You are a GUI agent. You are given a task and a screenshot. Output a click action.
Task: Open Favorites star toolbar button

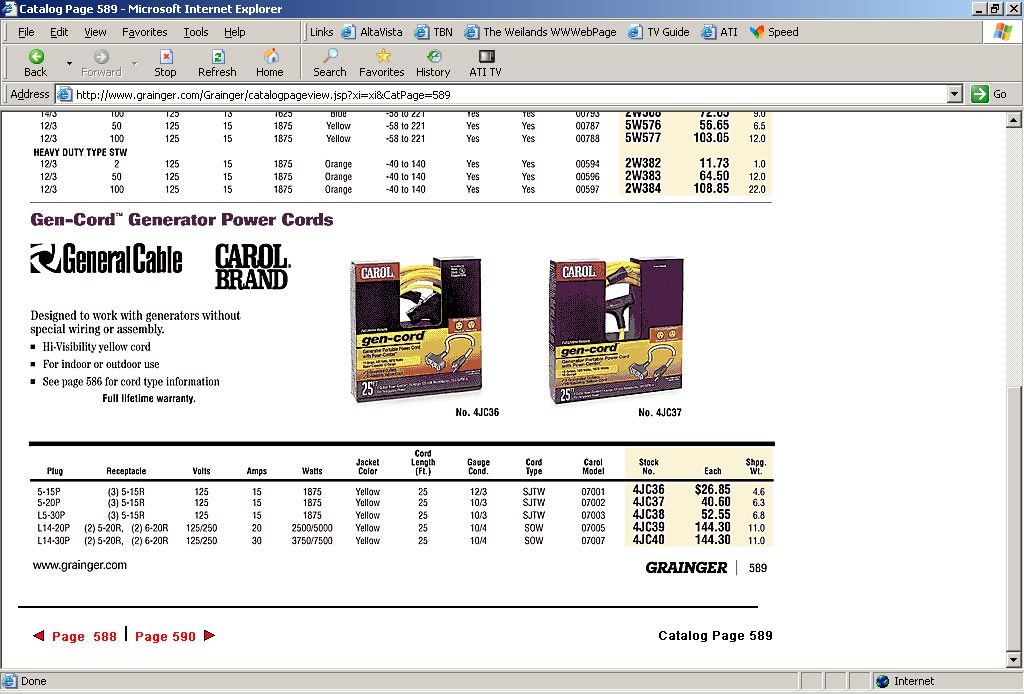[383, 56]
